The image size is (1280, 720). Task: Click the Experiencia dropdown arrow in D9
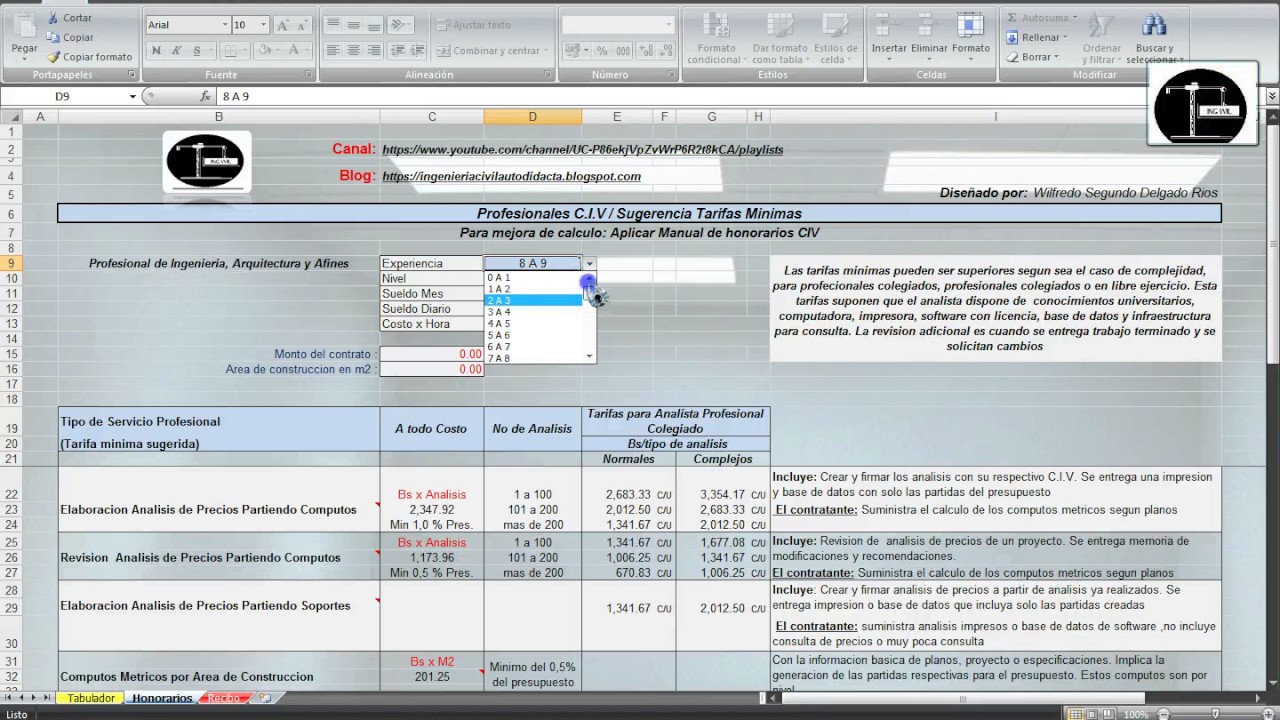pyautogui.click(x=589, y=264)
